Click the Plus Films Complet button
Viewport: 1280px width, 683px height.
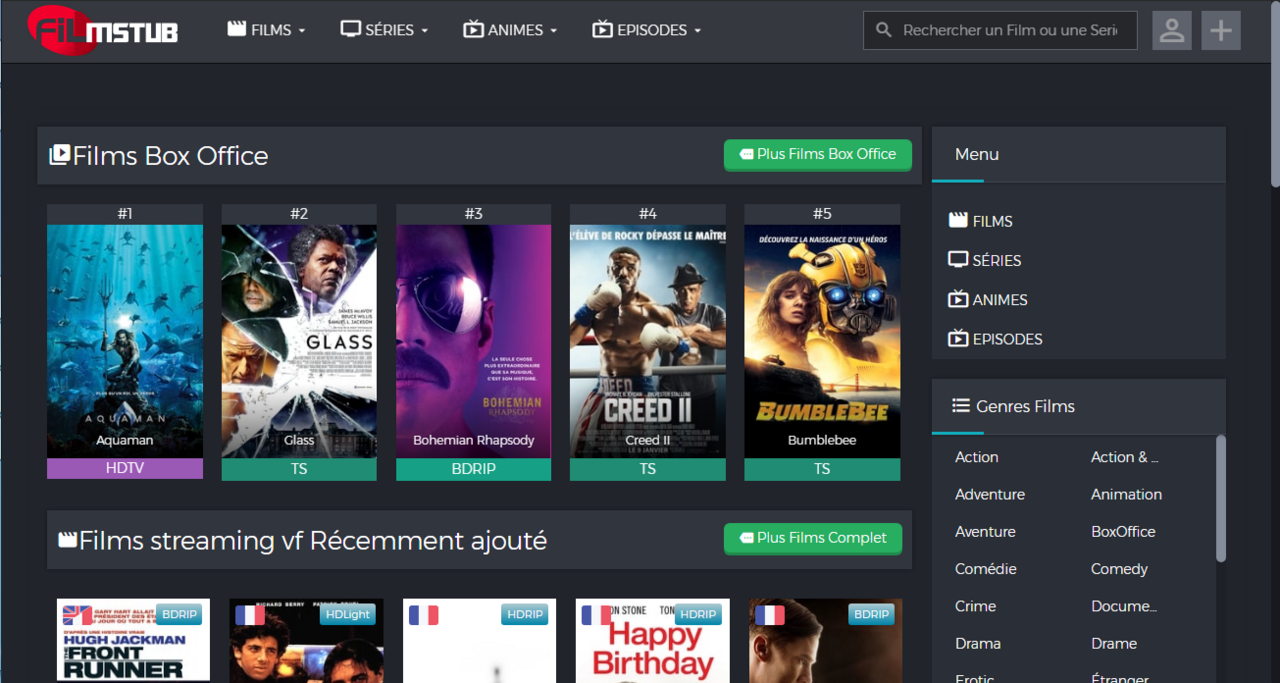(813, 538)
